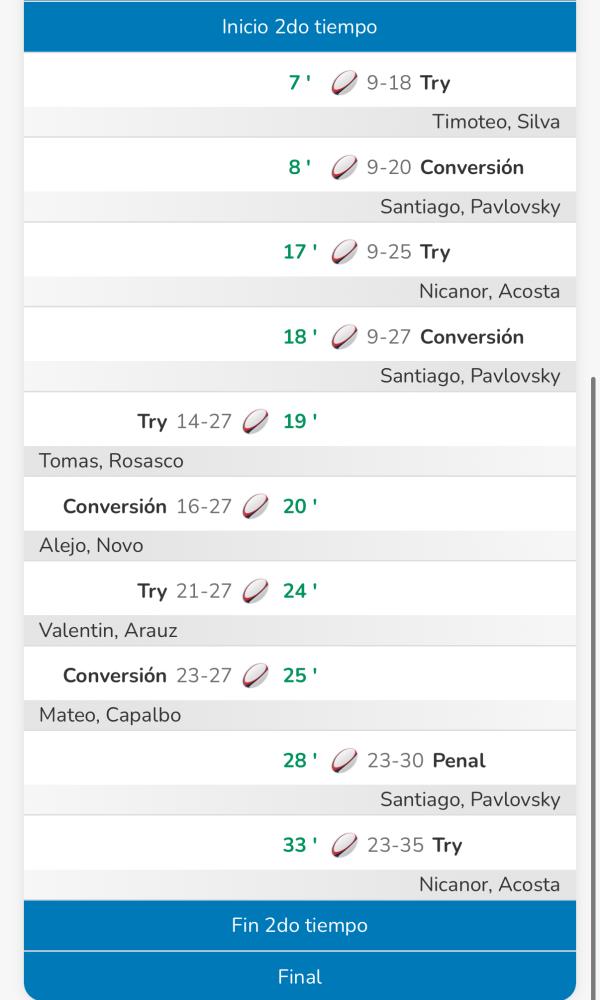Tap player name Valentin, Arauz
The image size is (600, 1000).
pyautogui.click(x=108, y=630)
